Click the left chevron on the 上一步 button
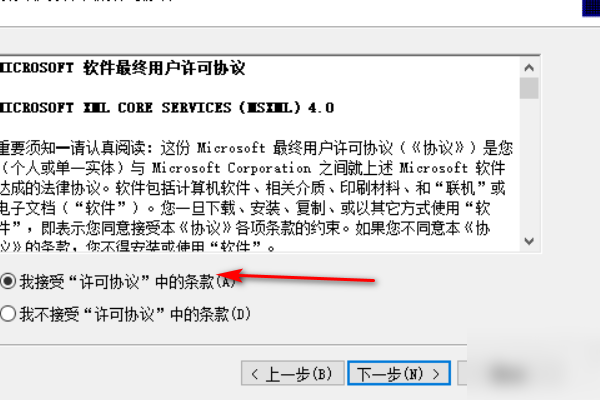Image resolution: width=600 pixels, height=400 pixels. (255, 374)
